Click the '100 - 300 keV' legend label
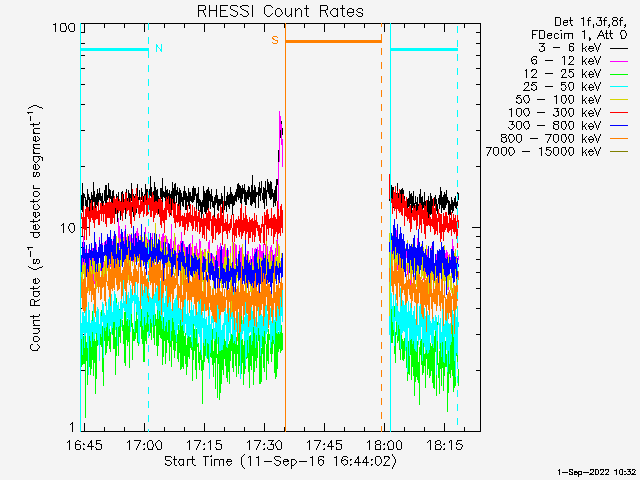640x480 pixels. tap(555, 113)
